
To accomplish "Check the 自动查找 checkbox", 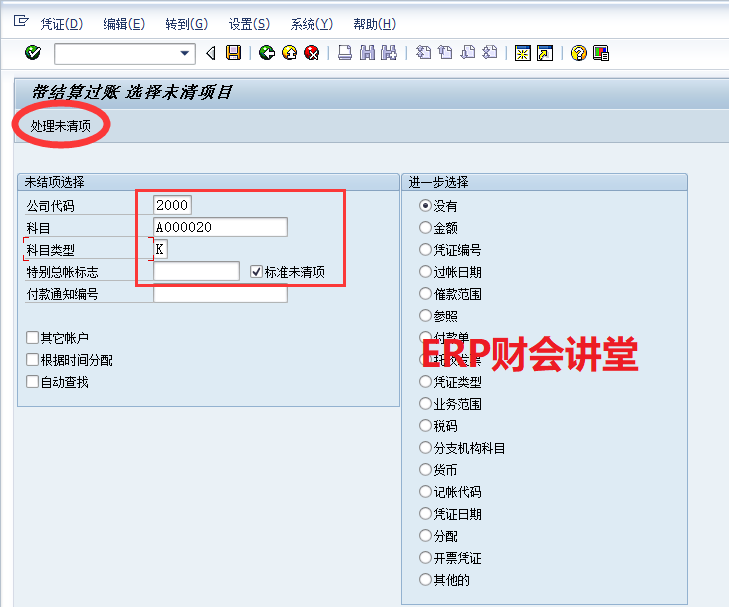I will (x=33, y=382).
